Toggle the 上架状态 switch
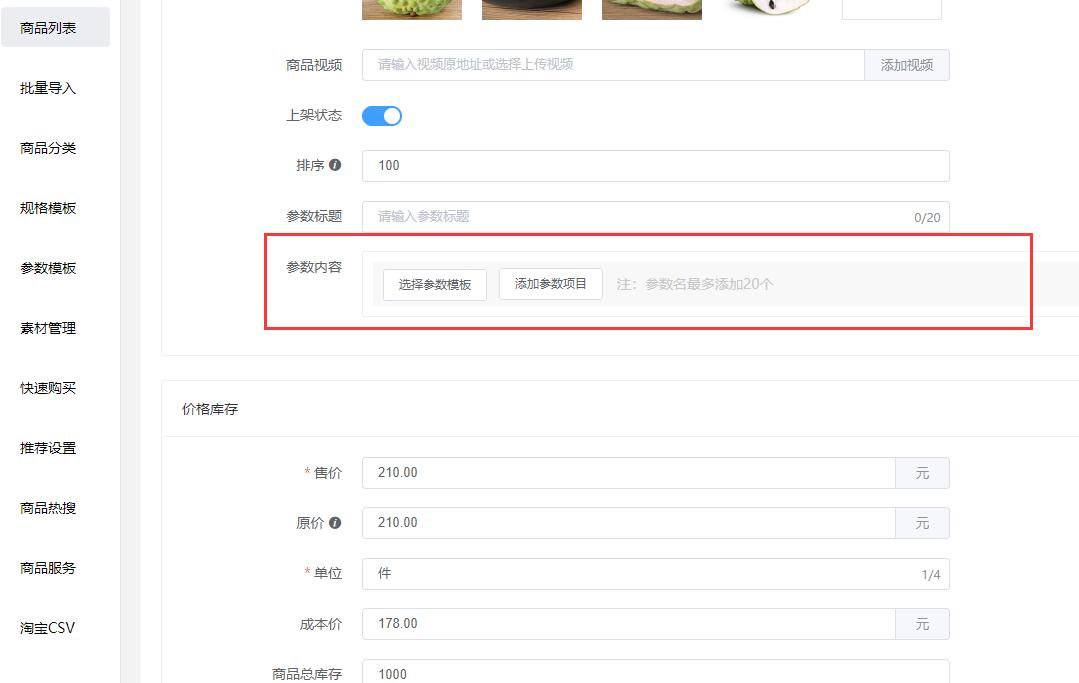The image size is (1079, 683). 382,116
